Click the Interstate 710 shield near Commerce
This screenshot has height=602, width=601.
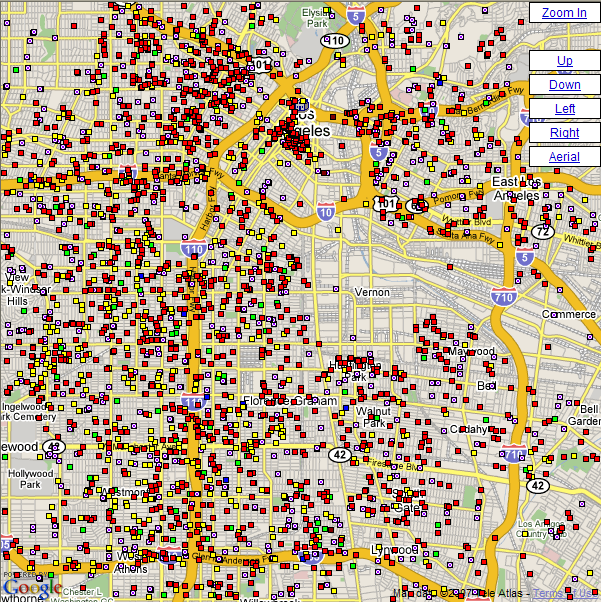503,296
